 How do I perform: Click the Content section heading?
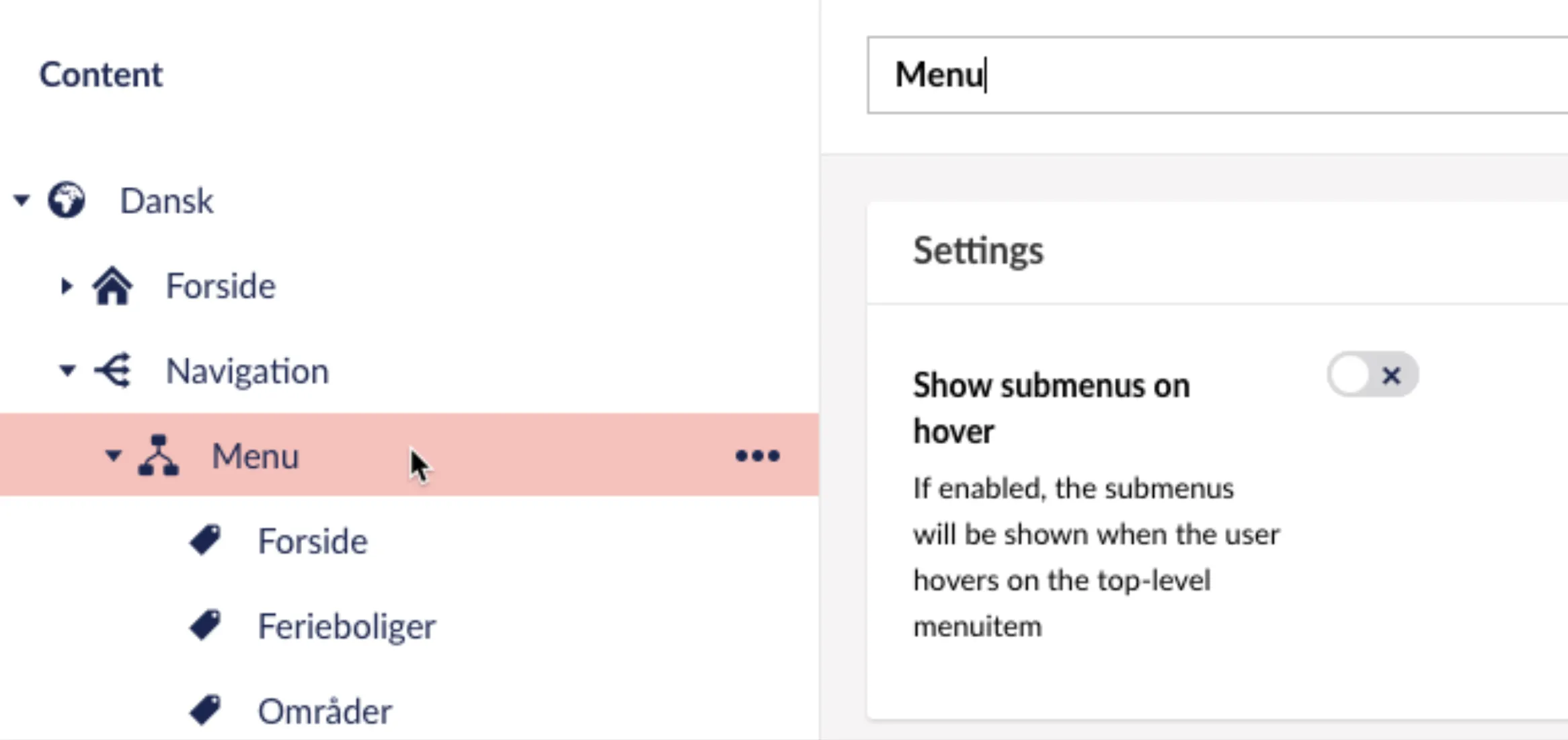pyautogui.click(x=101, y=74)
